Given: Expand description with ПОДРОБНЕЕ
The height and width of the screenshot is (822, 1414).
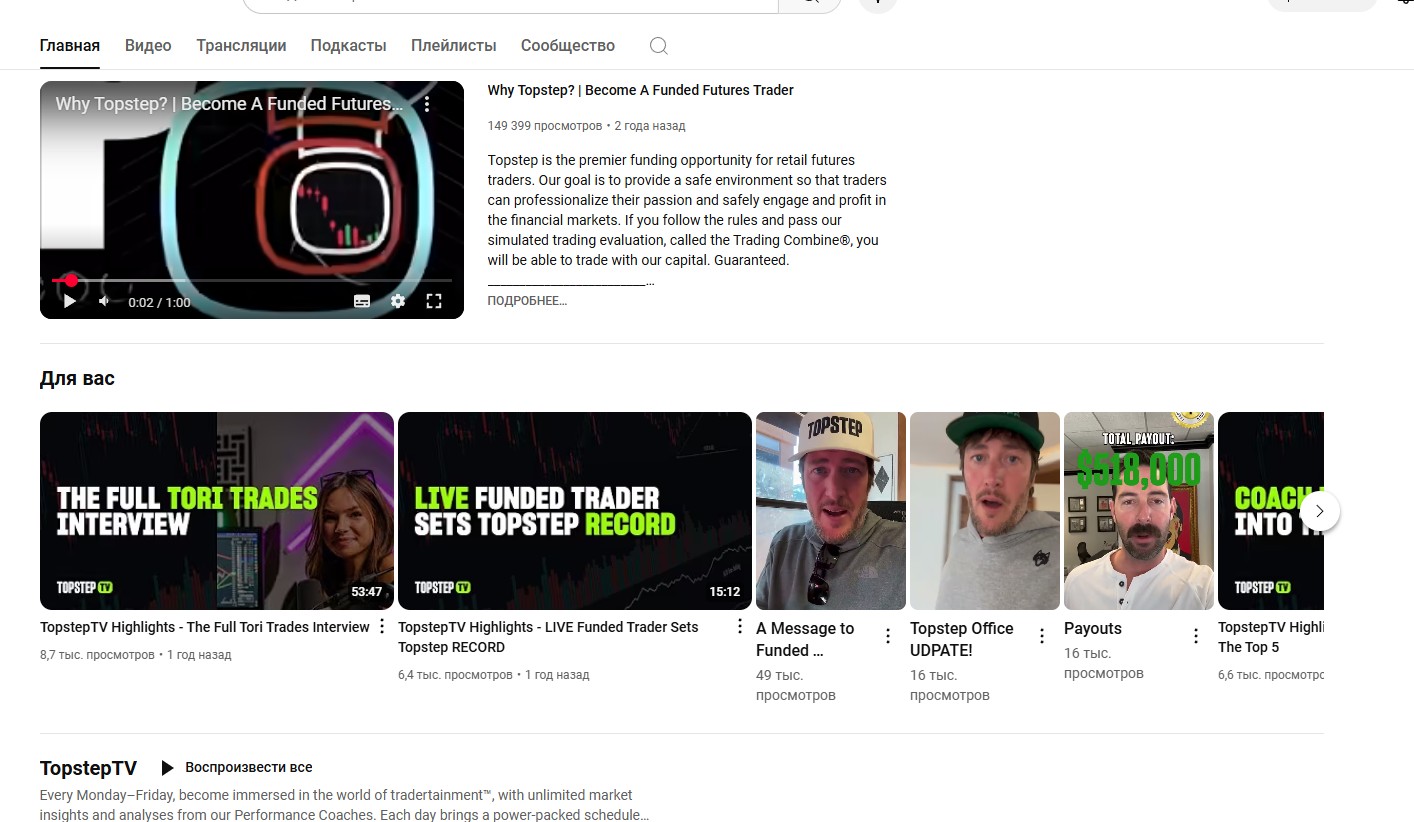Looking at the screenshot, I should 527,301.
